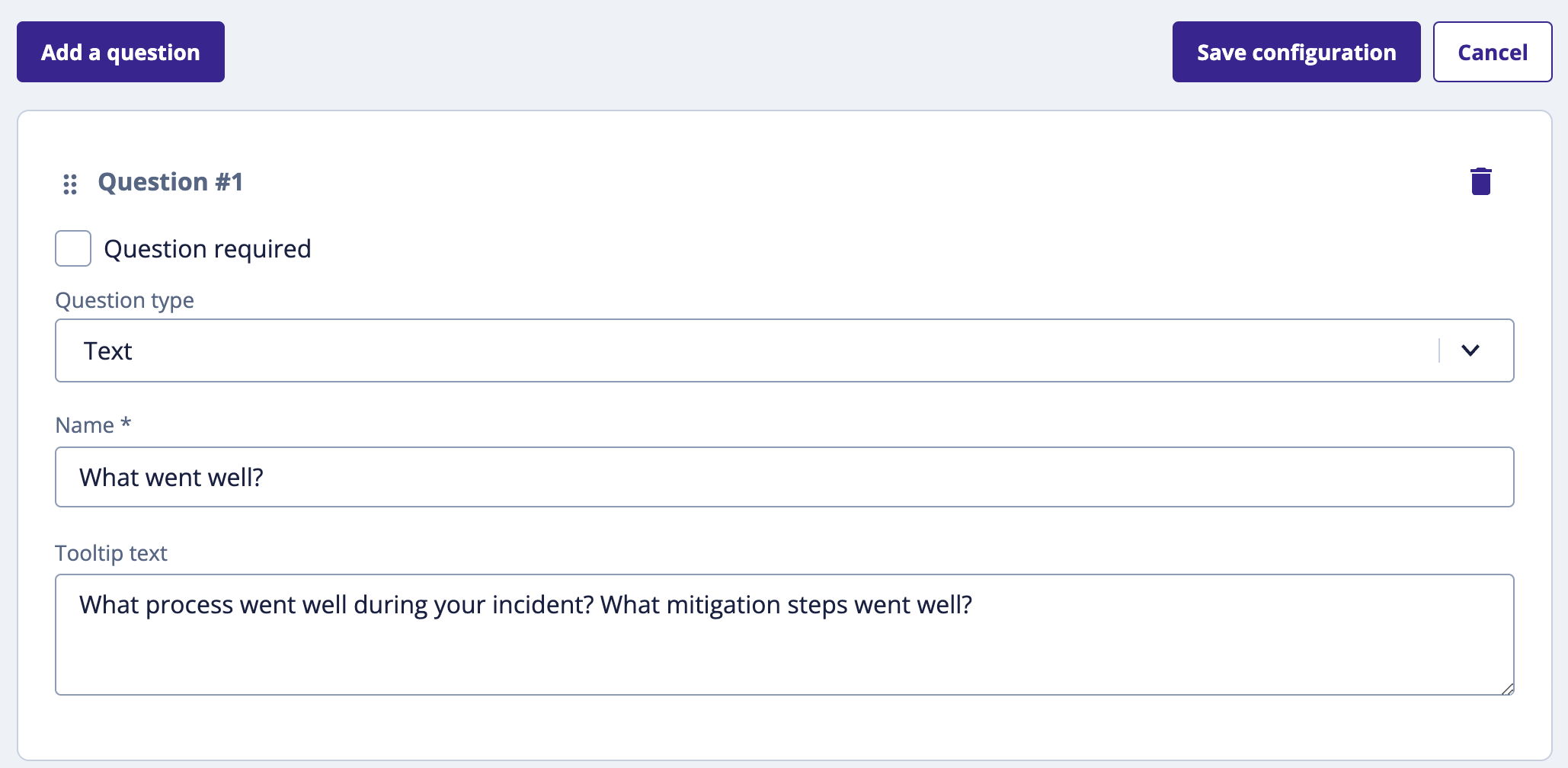The image size is (1568, 768).
Task: Click the 'Name *' field label
Action: (93, 424)
